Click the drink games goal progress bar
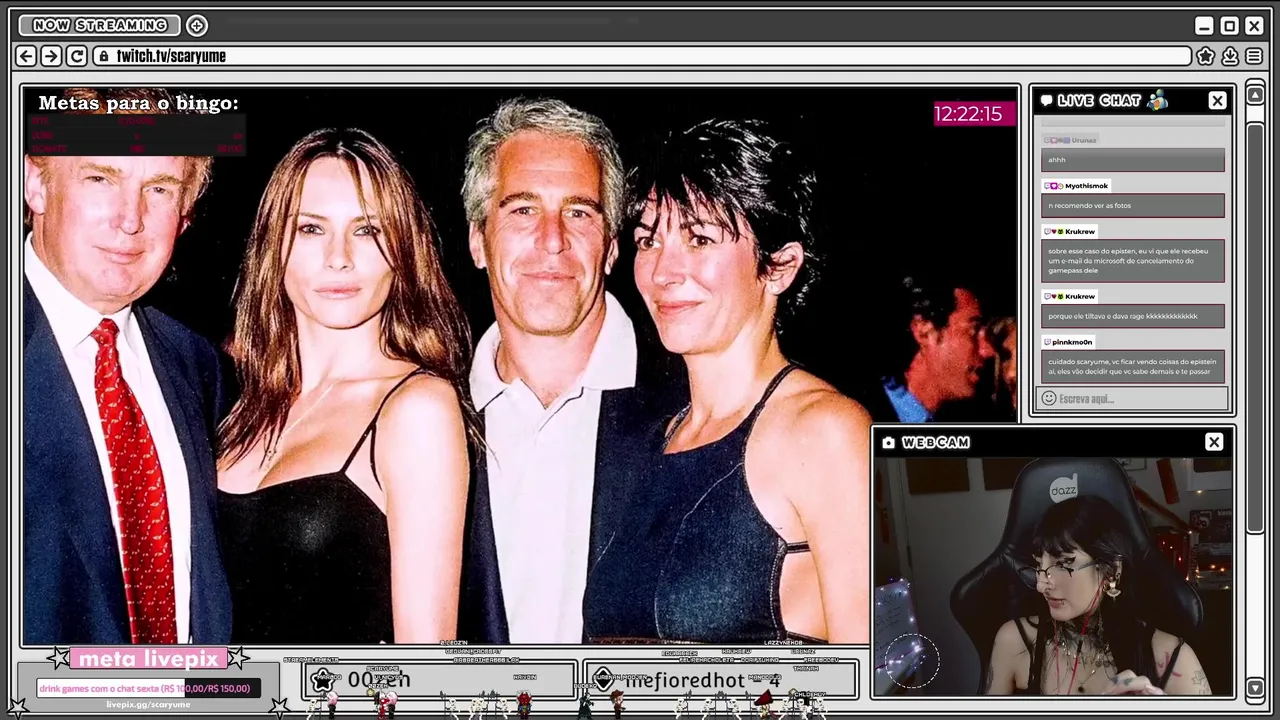The image size is (1280, 720). [148, 688]
